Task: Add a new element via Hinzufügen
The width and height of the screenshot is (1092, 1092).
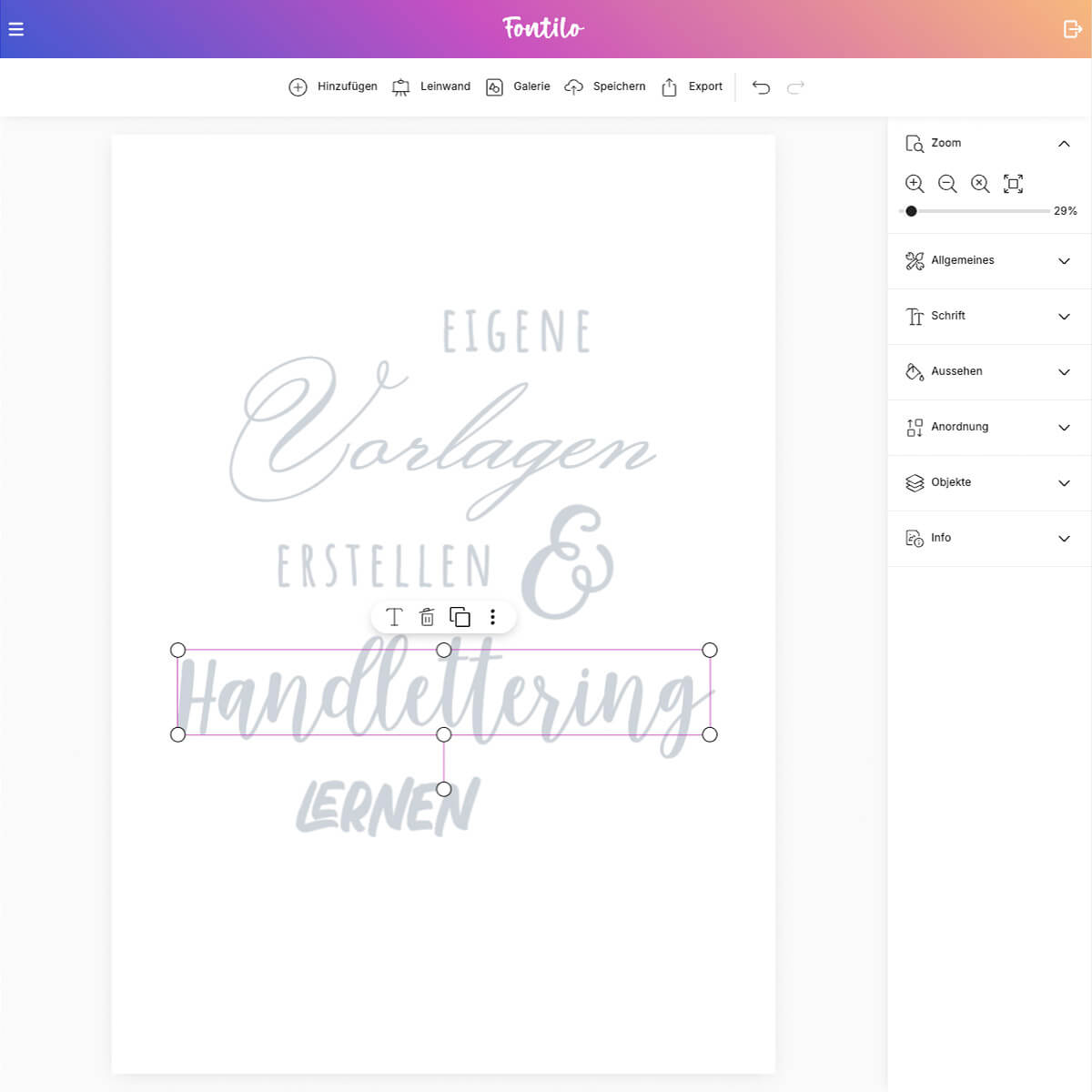Action: point(332,86)
